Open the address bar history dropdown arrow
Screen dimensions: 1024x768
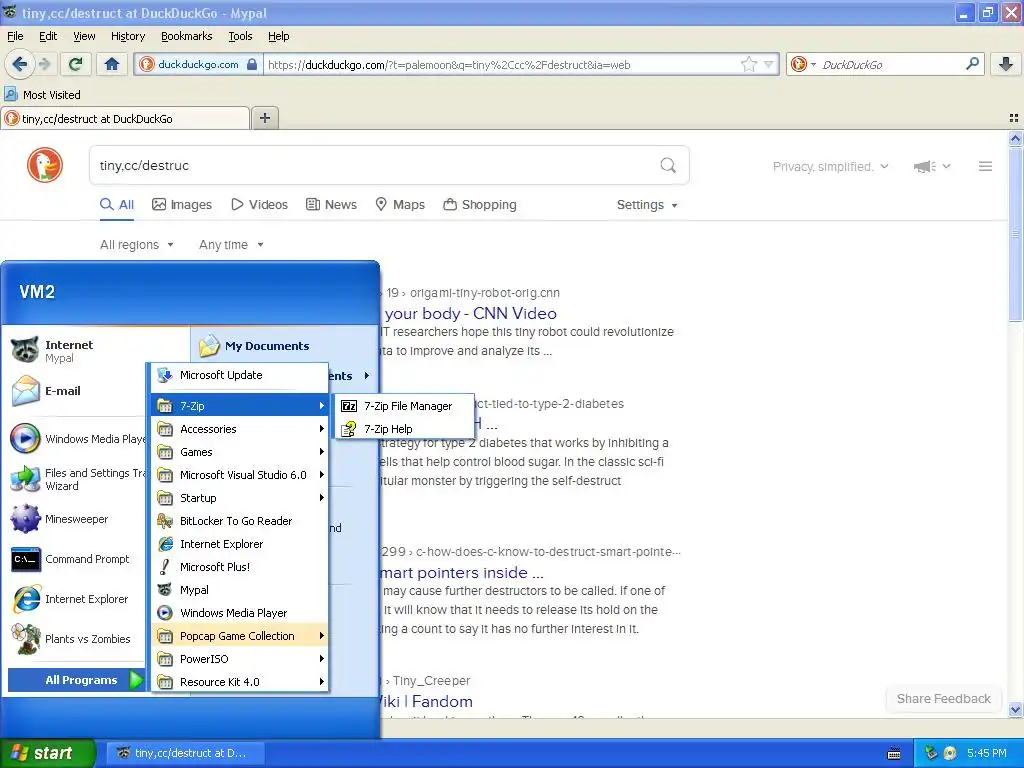[x=769, y=64]
